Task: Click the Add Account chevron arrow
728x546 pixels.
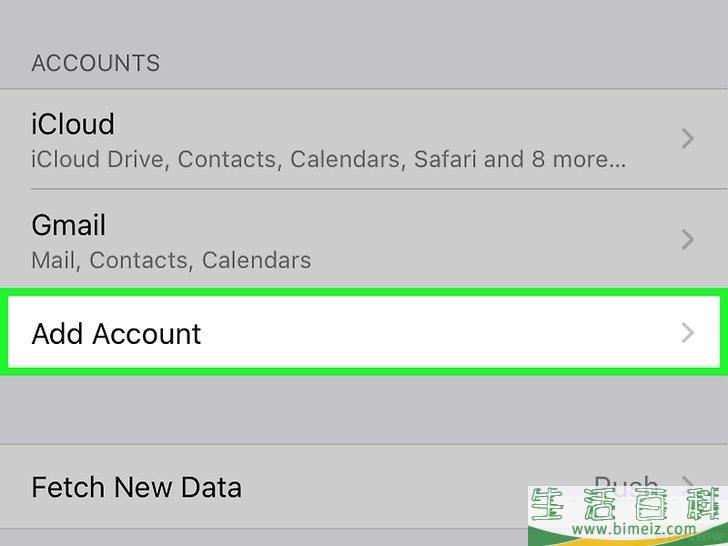Action: click(688, 333)
